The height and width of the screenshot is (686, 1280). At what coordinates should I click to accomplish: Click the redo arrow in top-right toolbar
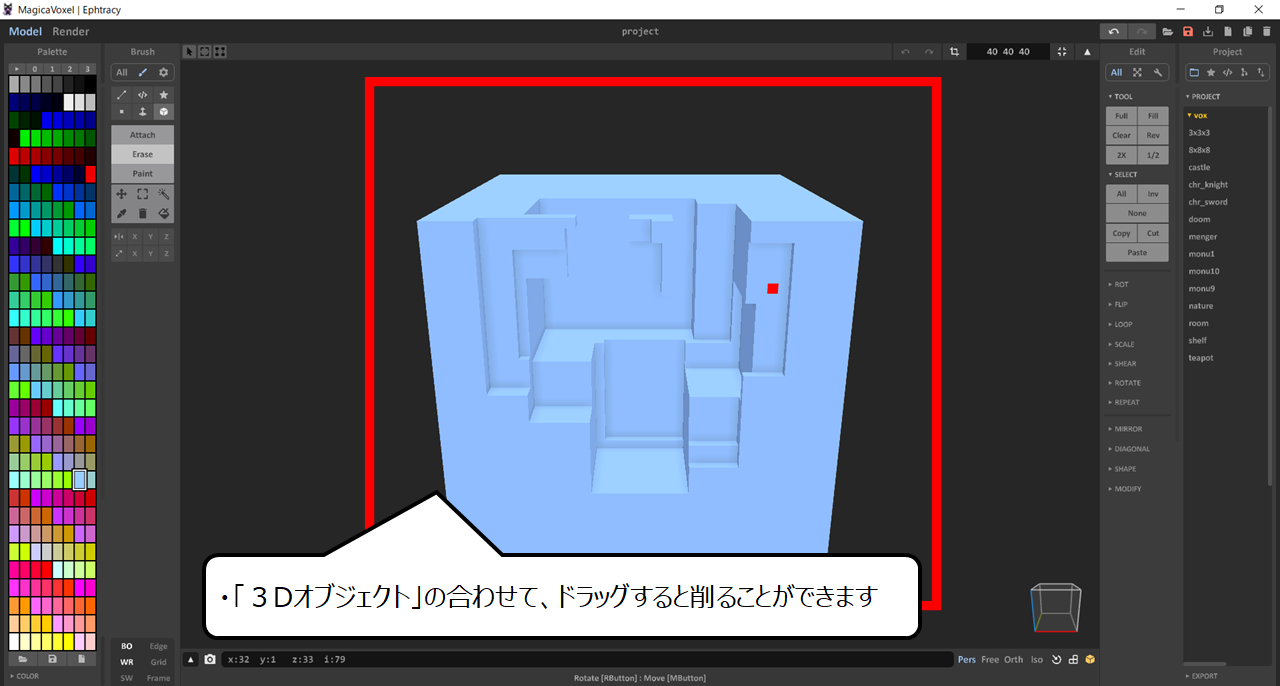coord(1142,32)
